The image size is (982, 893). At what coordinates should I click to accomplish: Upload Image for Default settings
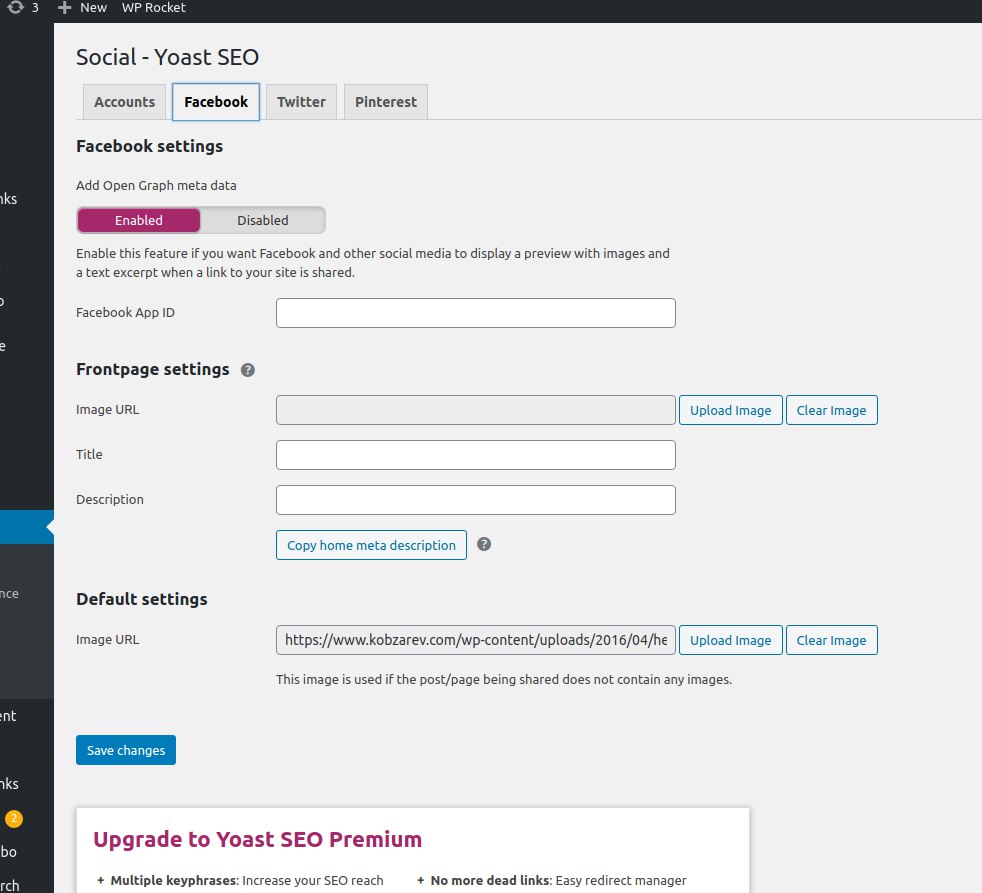731,640
